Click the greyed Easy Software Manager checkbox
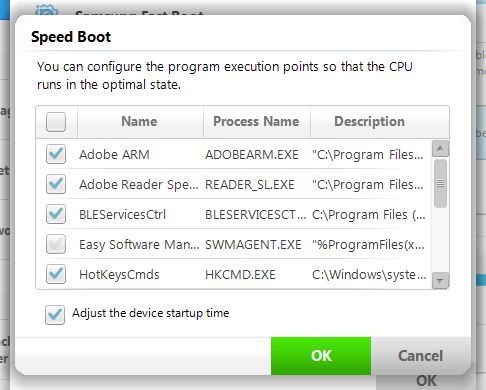Viewport: 486px width, 390px height. coord(56,244)
